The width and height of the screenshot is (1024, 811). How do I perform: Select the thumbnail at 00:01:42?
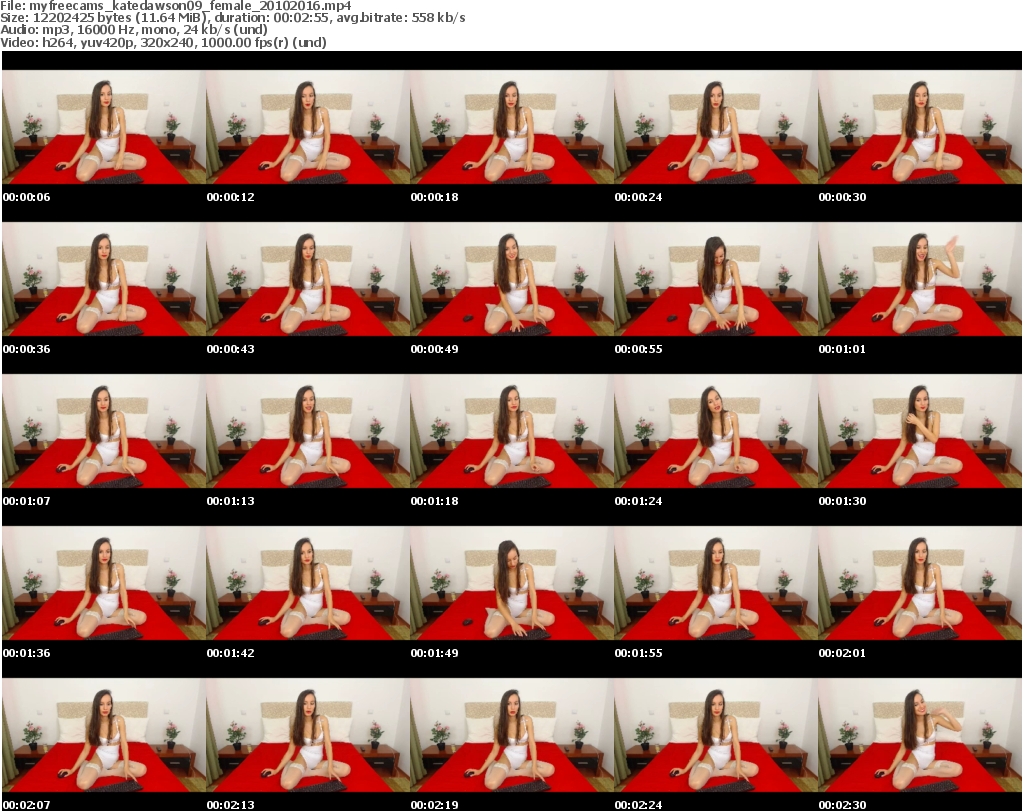(x=308, y=583)
